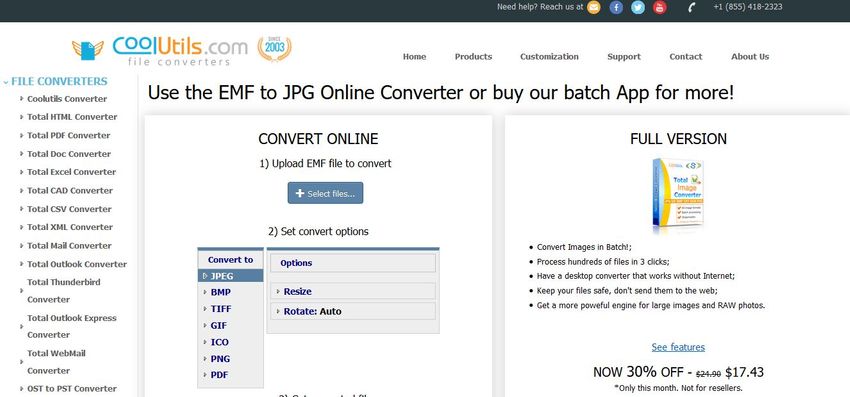Follow the See features link
Viewport: 850px width, 397px height.
678,347
